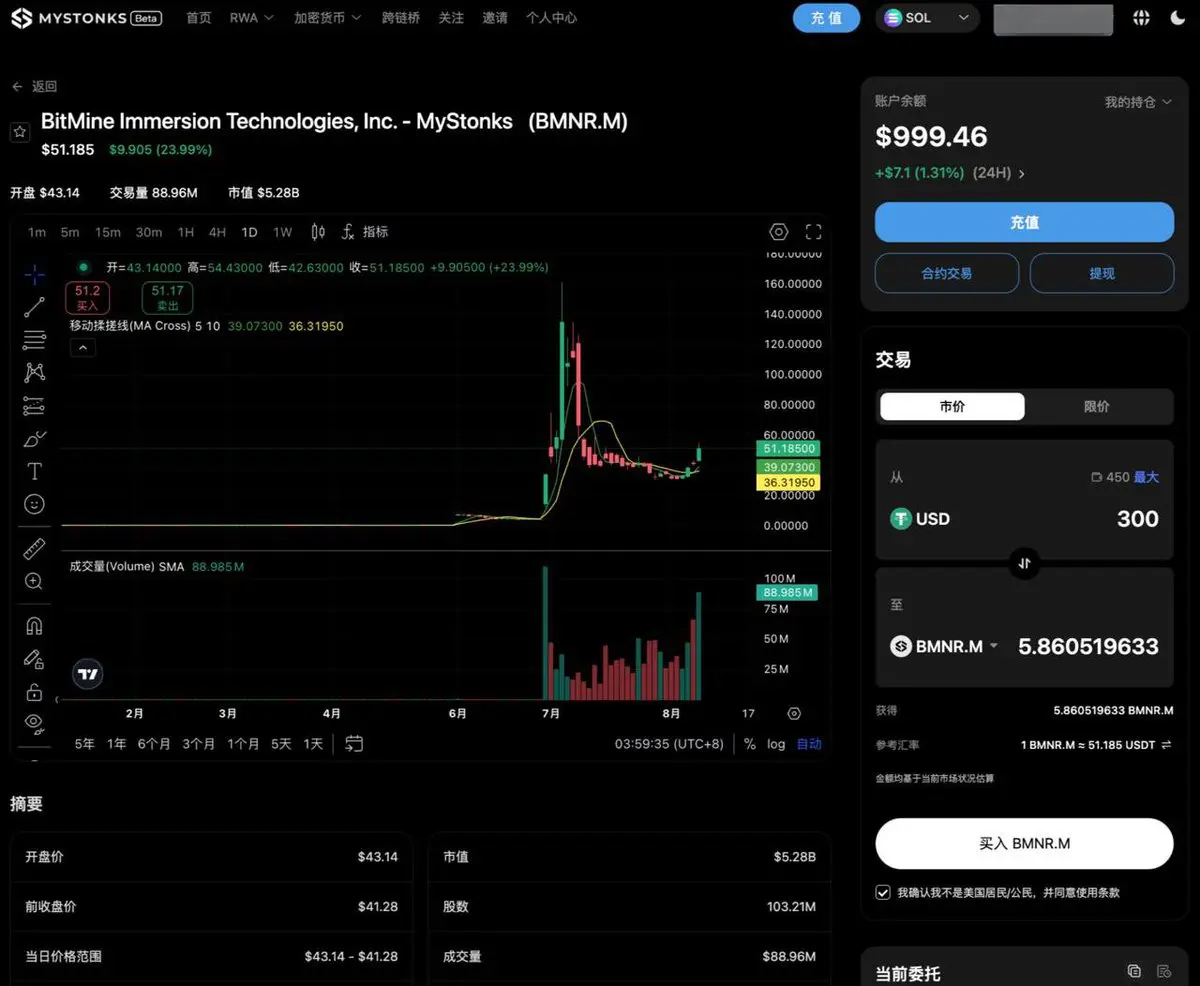Click the top bar 充值 button

click(x=826, y=18)
